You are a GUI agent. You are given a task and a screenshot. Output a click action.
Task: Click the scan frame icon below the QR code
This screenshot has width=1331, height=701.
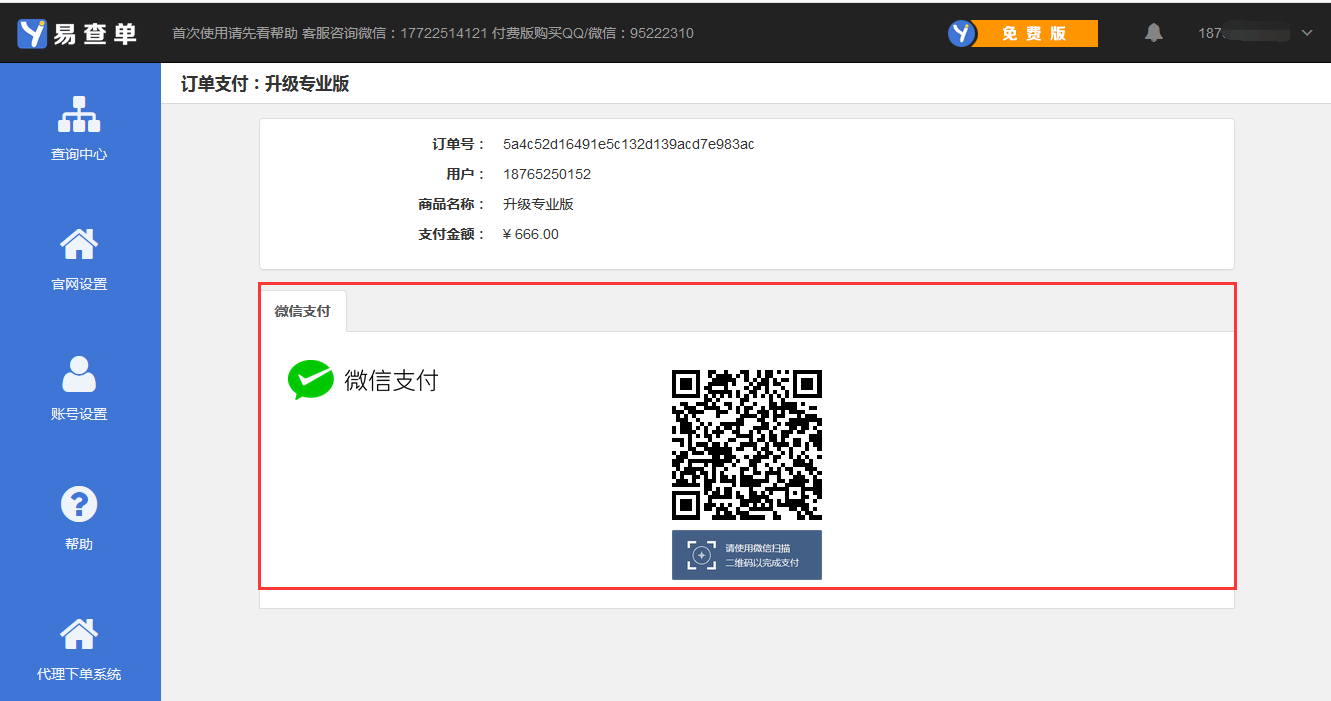pyautogui.click(x=702, y=555)
